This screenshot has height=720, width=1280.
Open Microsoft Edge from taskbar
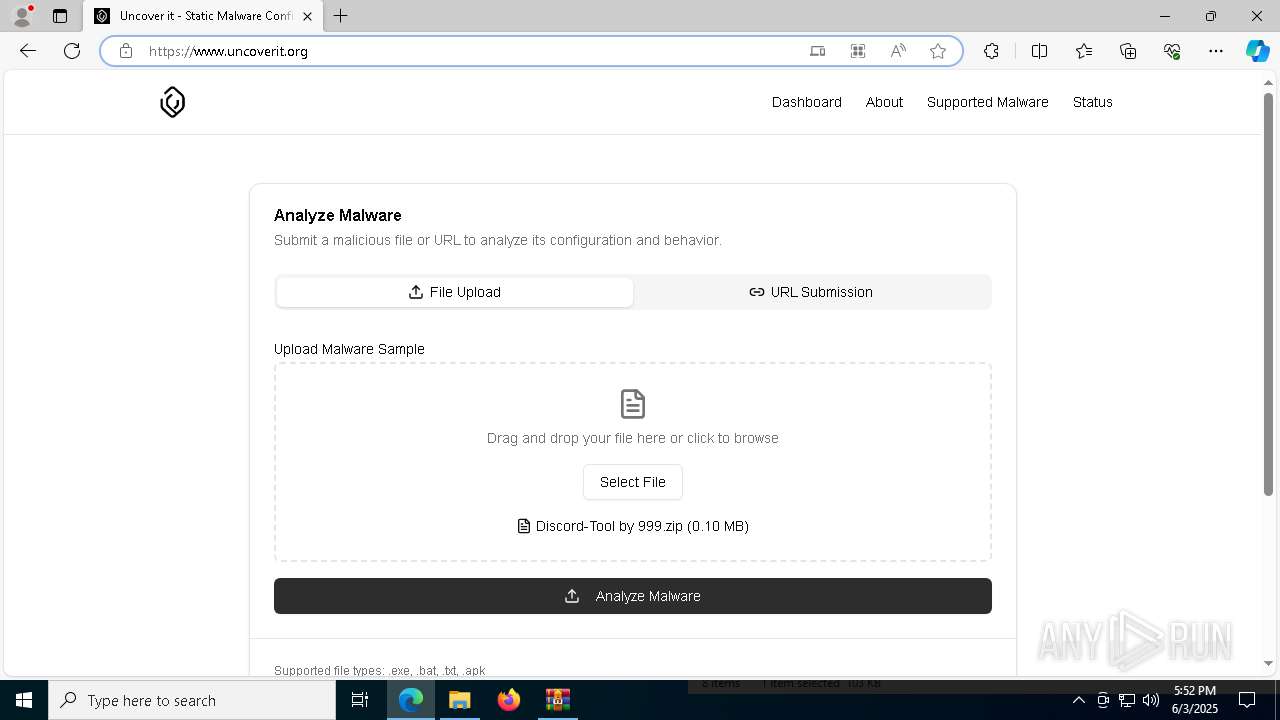coord(411,700)
